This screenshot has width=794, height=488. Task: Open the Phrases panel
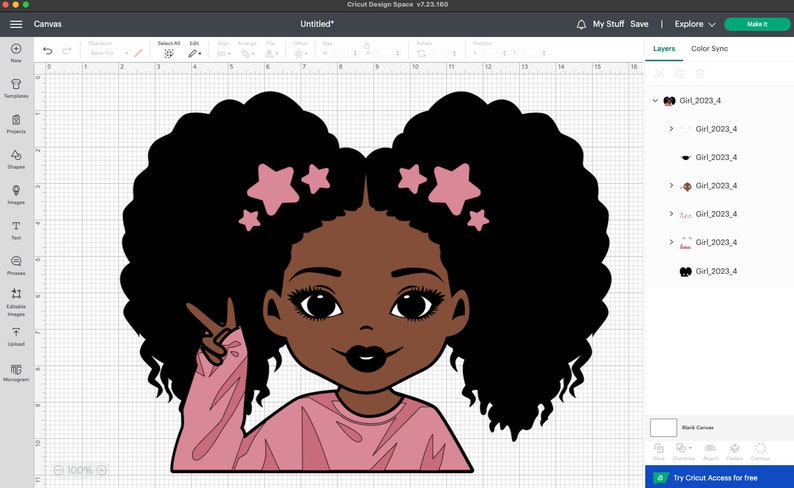16,265
